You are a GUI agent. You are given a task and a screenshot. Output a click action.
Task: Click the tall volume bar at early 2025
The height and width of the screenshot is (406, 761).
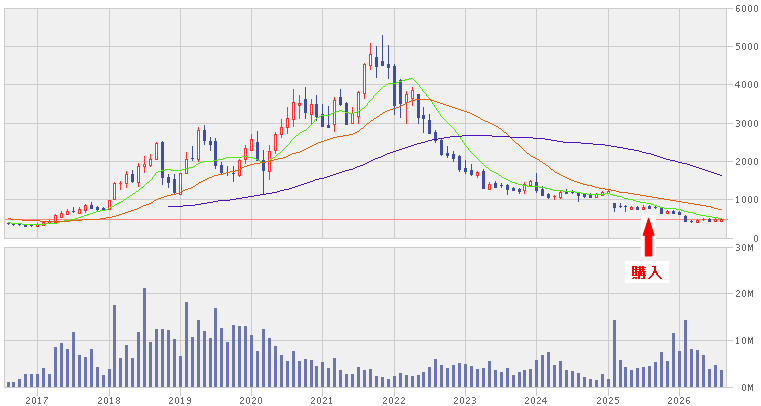[614, 354]
